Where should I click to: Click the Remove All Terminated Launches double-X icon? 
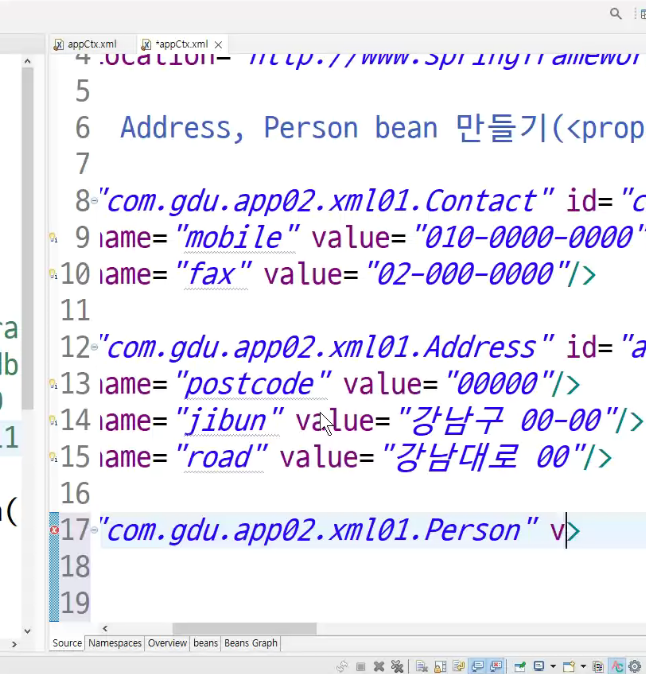click(x=397, y=667)
